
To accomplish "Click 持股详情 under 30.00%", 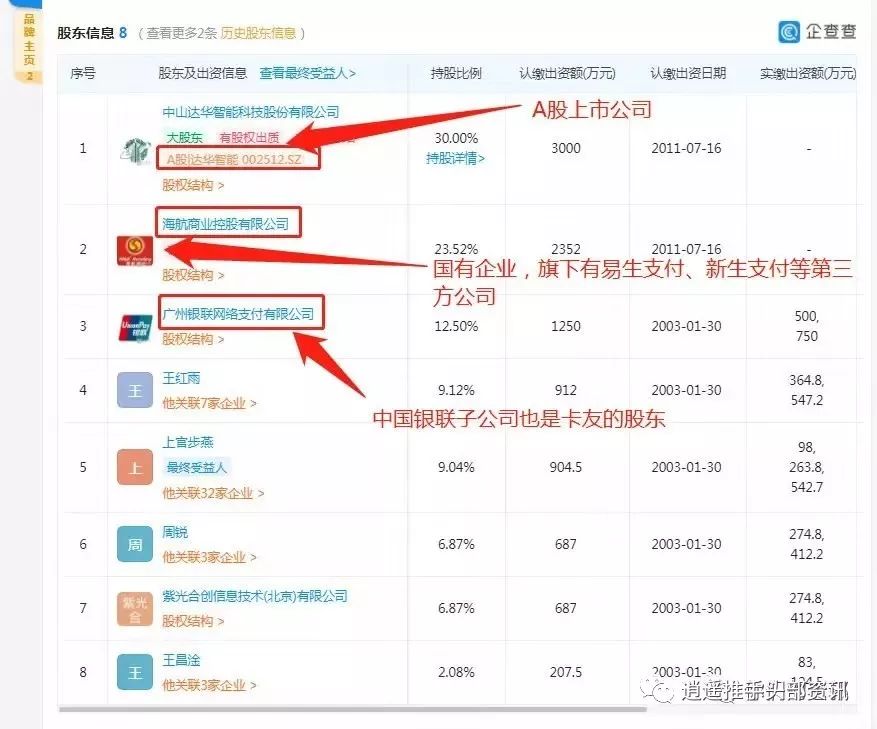I will tap(455, 158).
